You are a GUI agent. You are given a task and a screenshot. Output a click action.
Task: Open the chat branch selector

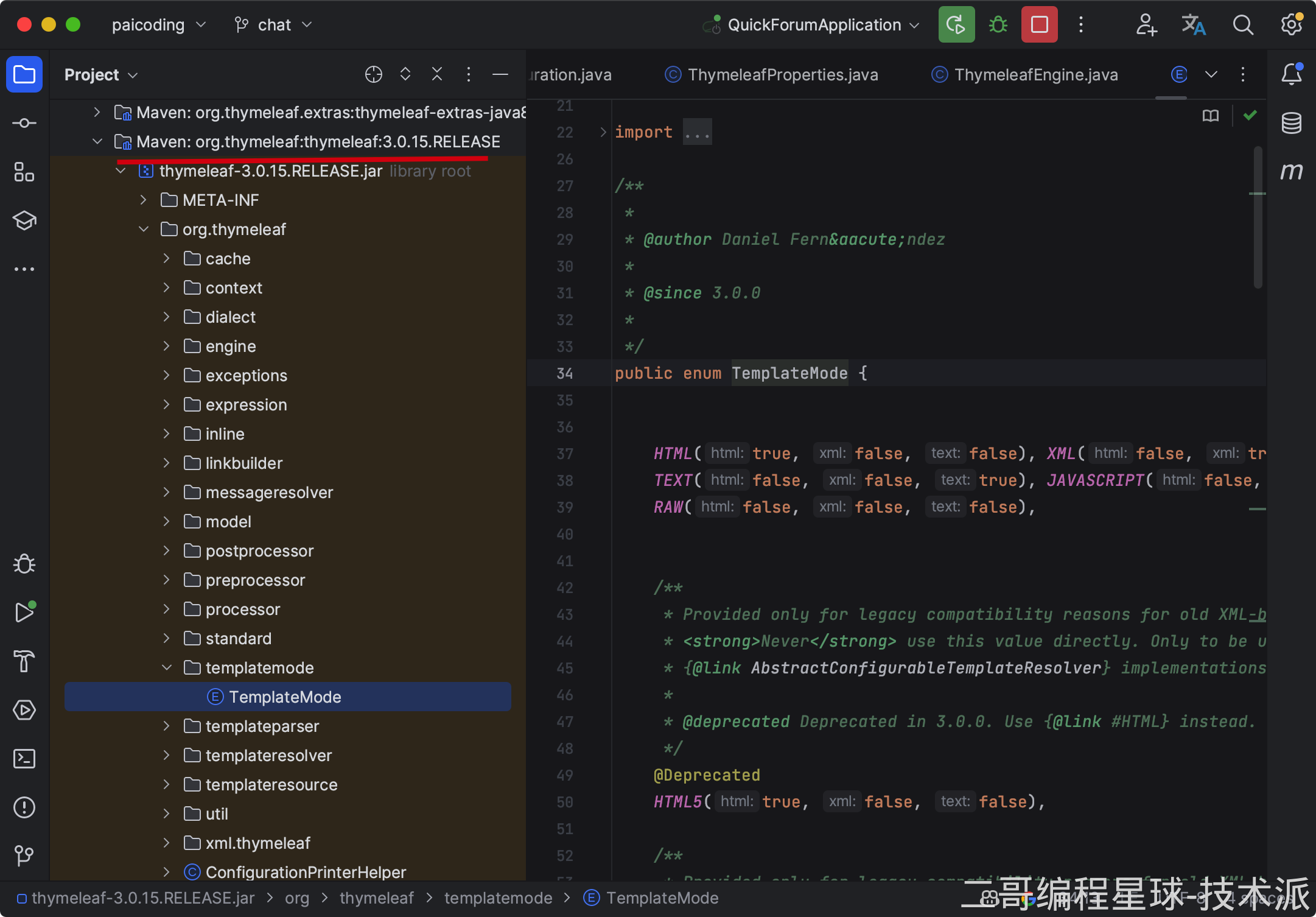coord(274,25)
